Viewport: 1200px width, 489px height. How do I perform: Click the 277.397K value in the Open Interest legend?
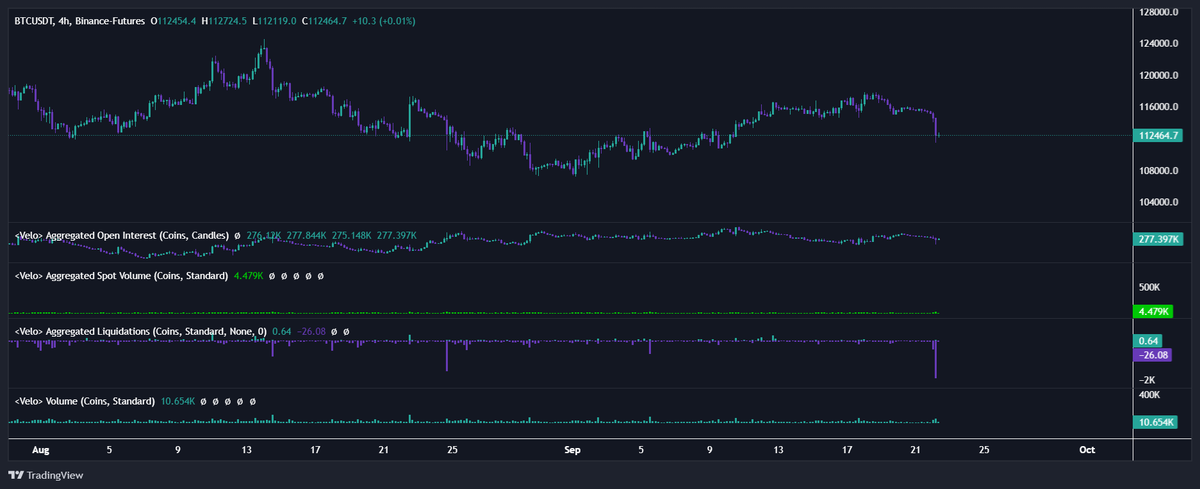[396, 236]
